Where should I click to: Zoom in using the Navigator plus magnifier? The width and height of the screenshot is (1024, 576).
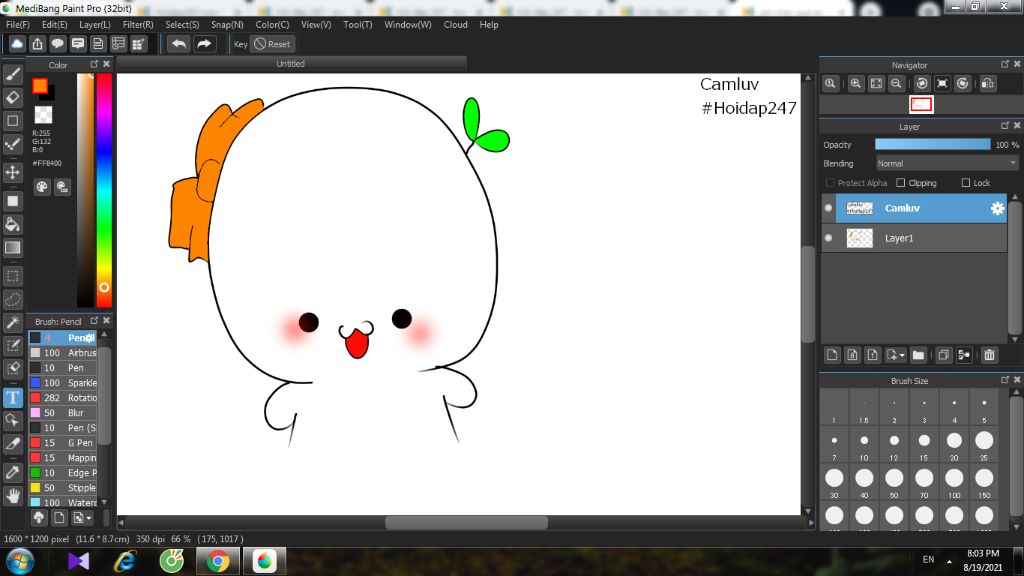856,84
